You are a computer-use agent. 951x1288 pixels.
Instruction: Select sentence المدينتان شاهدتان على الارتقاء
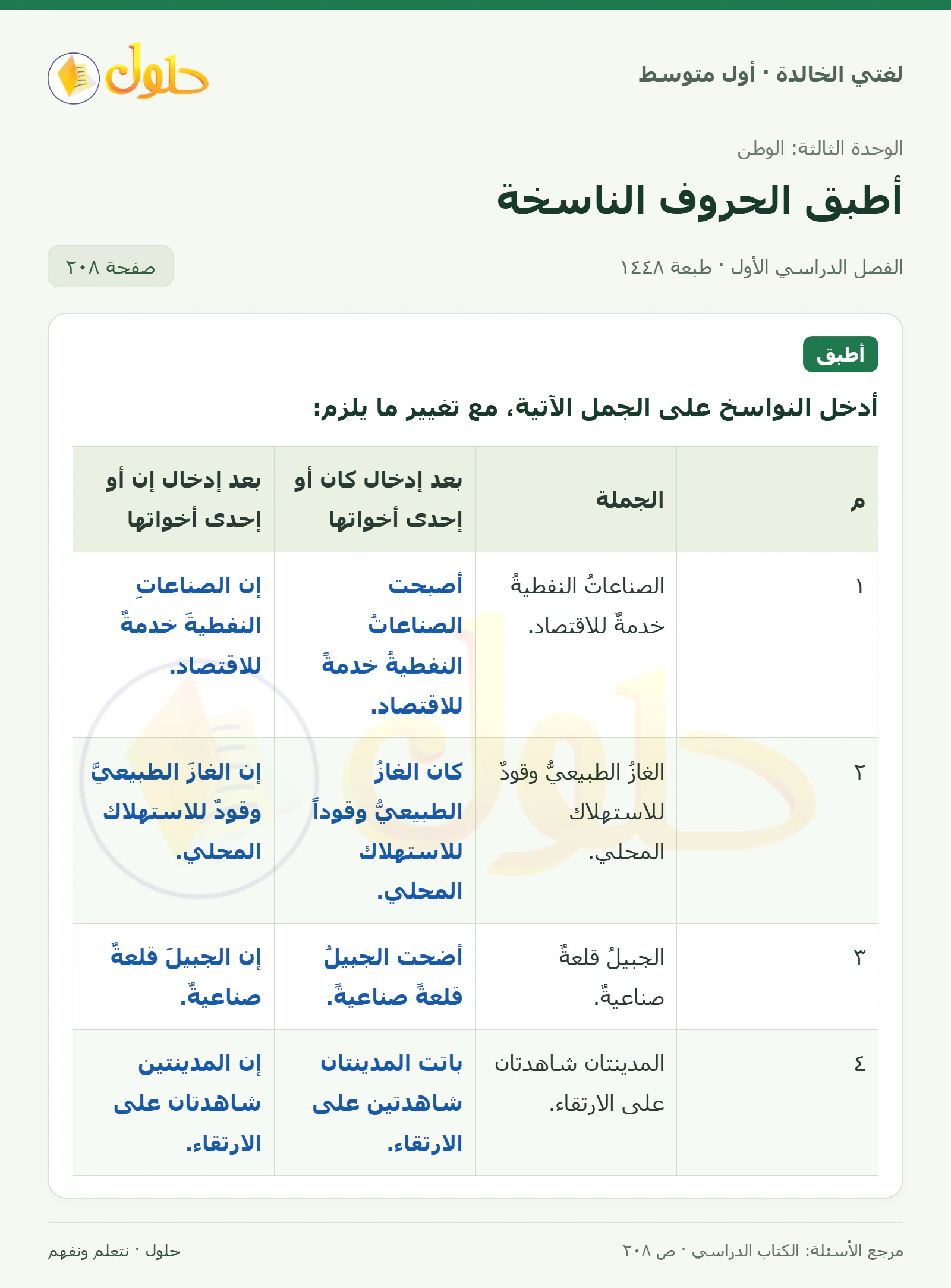pyautogui.click(x=580, y=1083)
